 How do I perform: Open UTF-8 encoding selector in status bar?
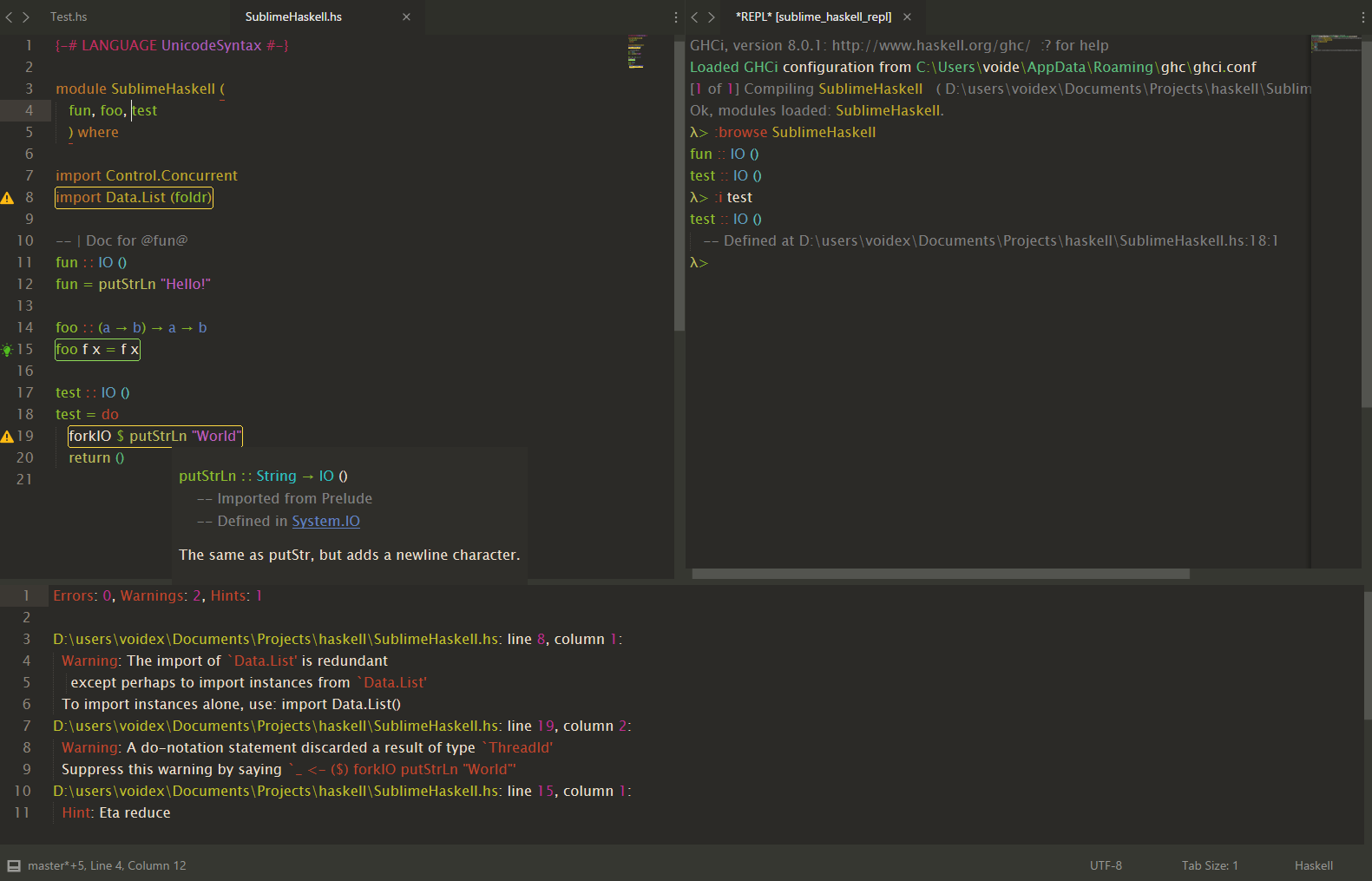(1106, 865)
